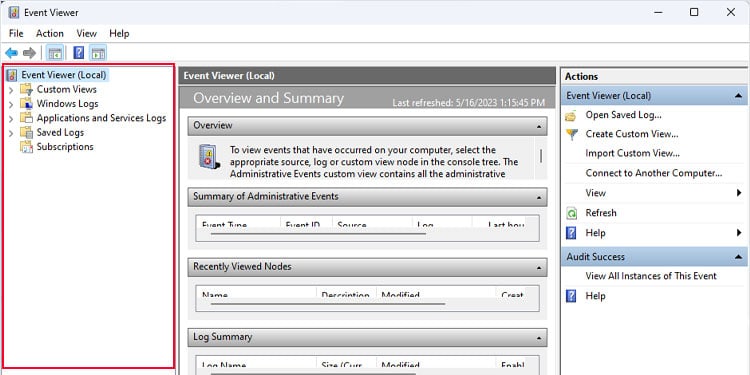Click Event Viewer (Local) tree root icon
Viewport: 750px width, 375px height.
12,75
